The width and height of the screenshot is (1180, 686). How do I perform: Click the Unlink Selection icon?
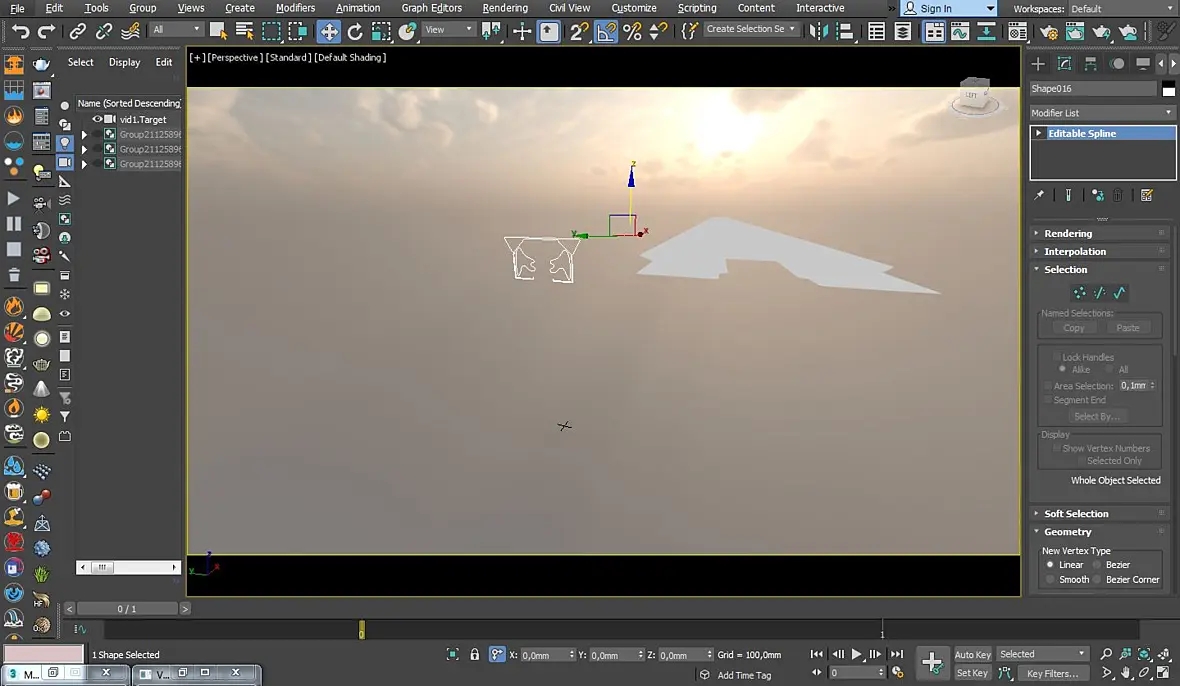click(x=104, y=32)
